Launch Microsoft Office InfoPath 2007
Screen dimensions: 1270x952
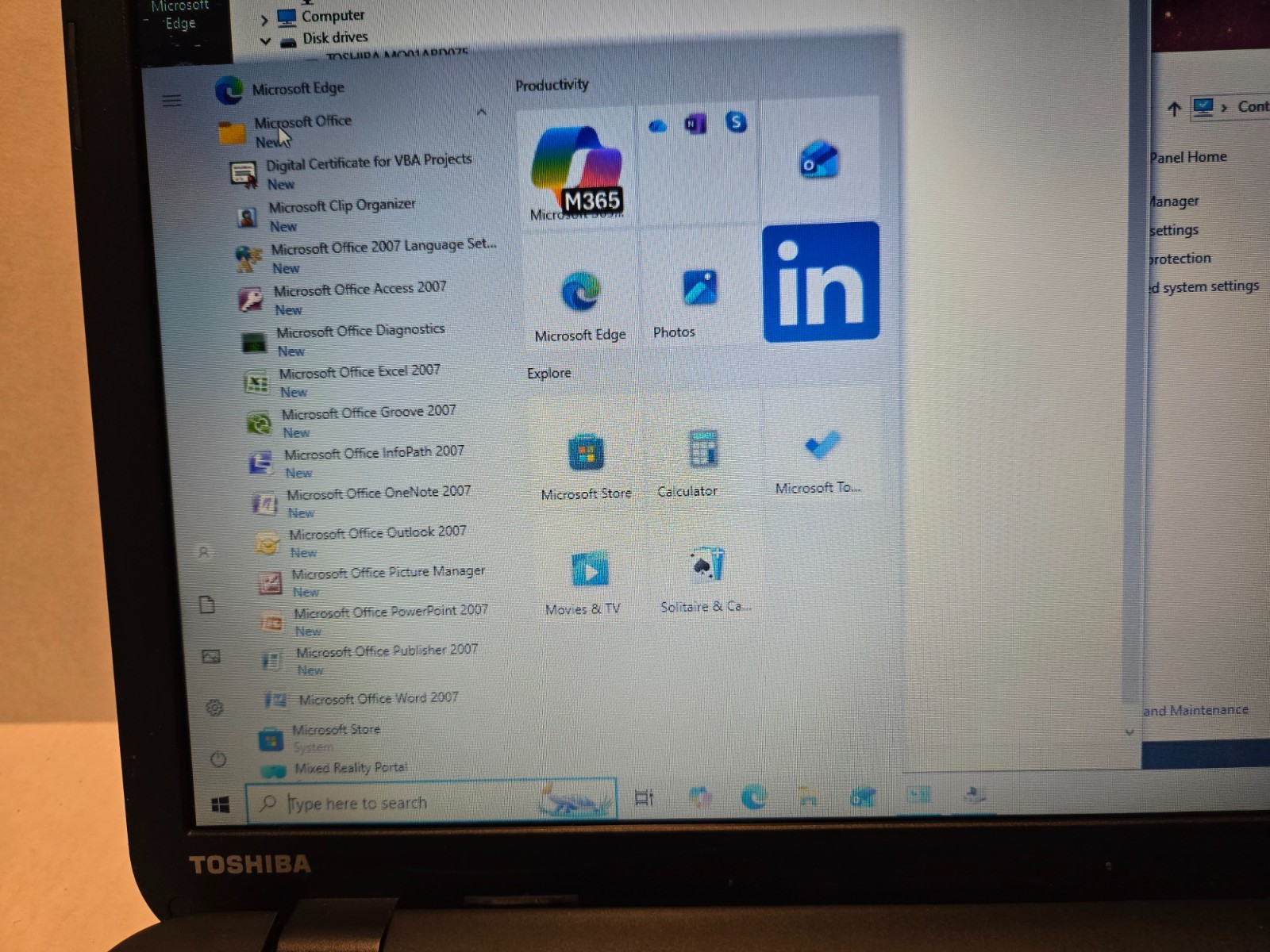pos(356,462)
